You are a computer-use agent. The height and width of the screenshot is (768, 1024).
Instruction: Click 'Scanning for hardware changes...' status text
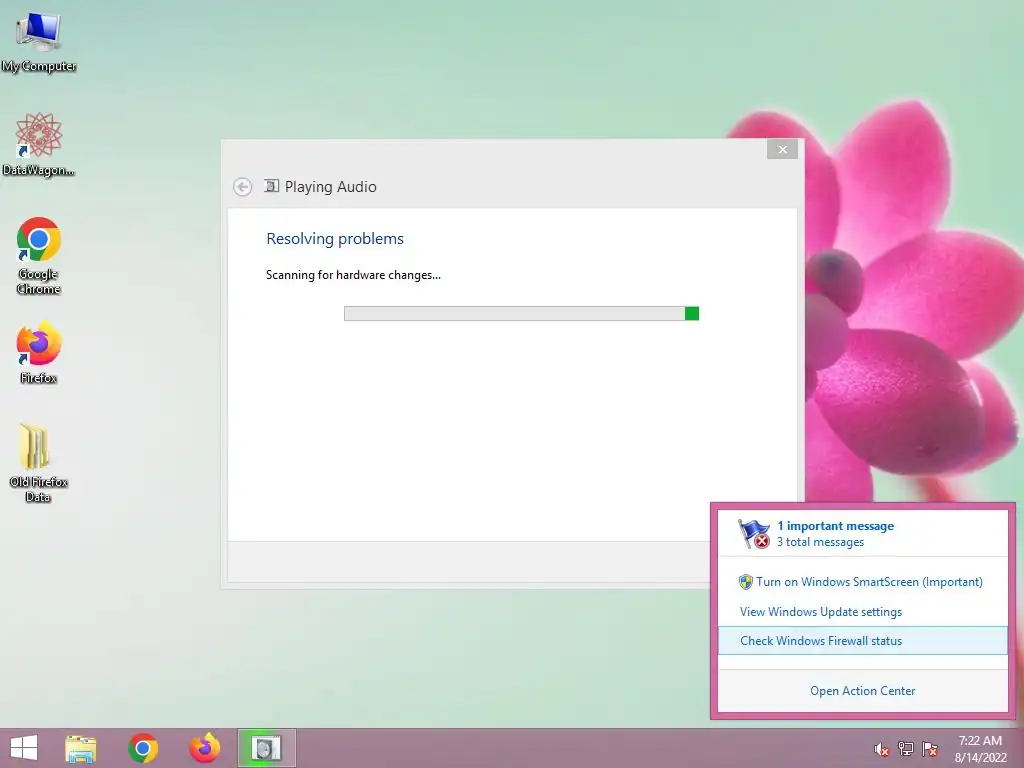coord(353,275)
